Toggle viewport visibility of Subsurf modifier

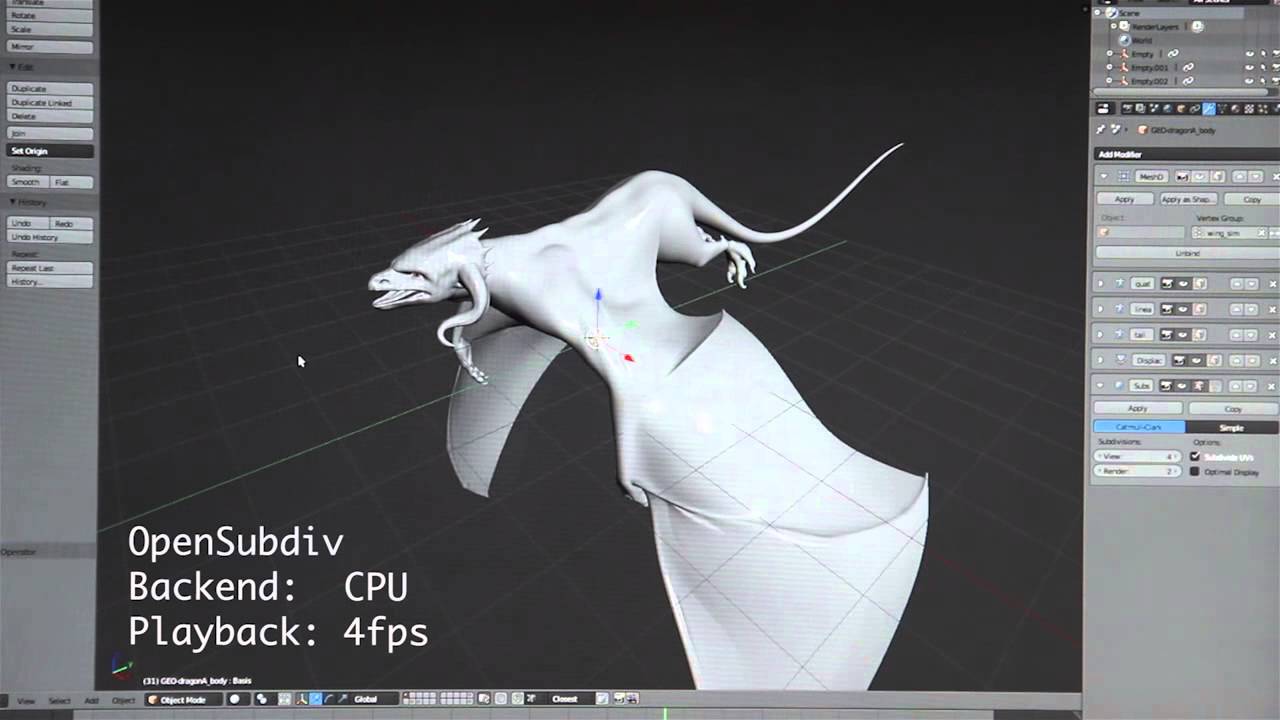click(x=1181, y=386)
